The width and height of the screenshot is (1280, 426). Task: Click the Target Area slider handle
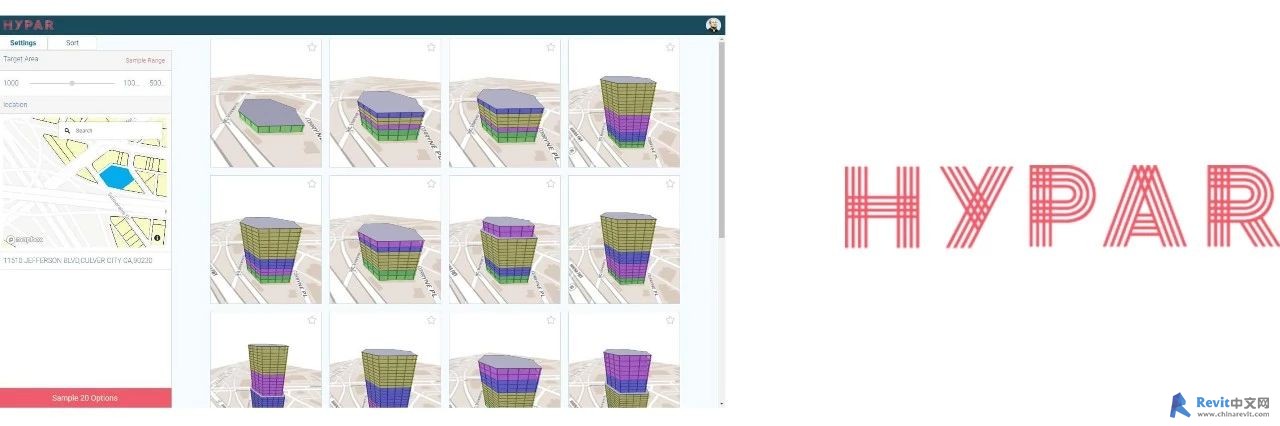(x=72, y=83)
